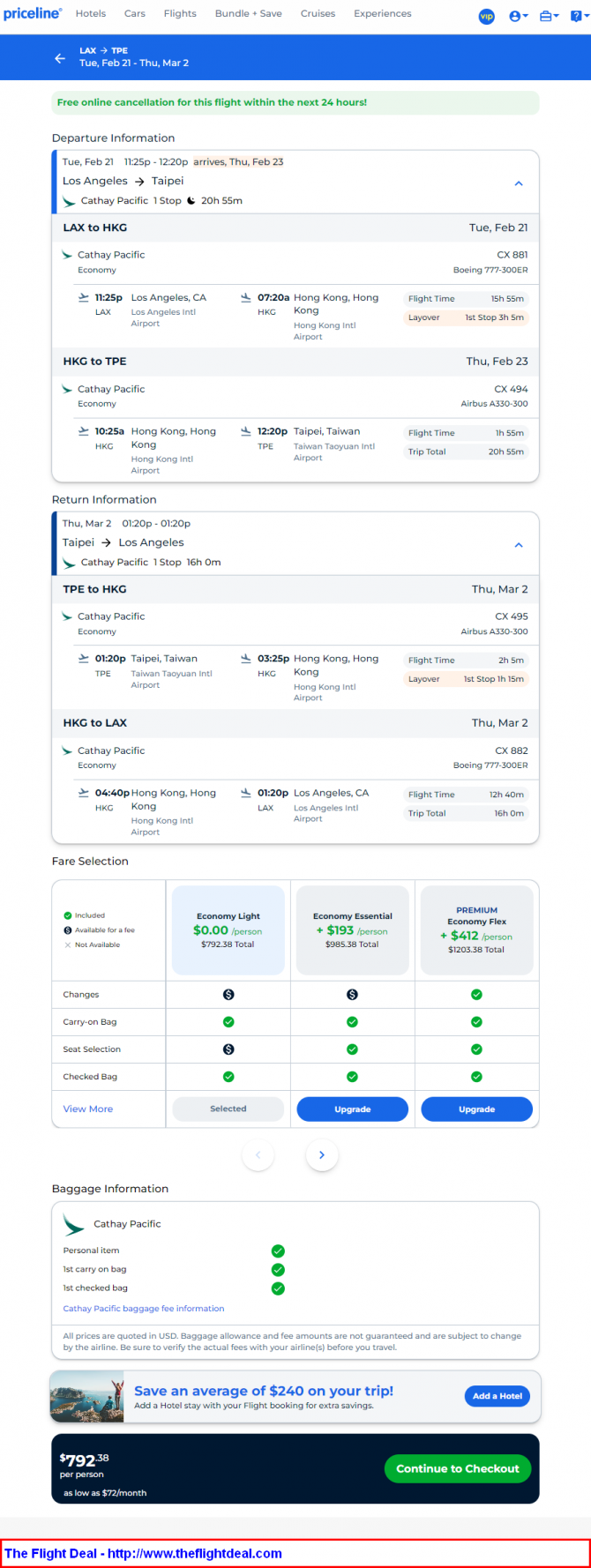591x1568 pixels.
Task: Go to the Hotels tab
Action: [x=91, y=13]
